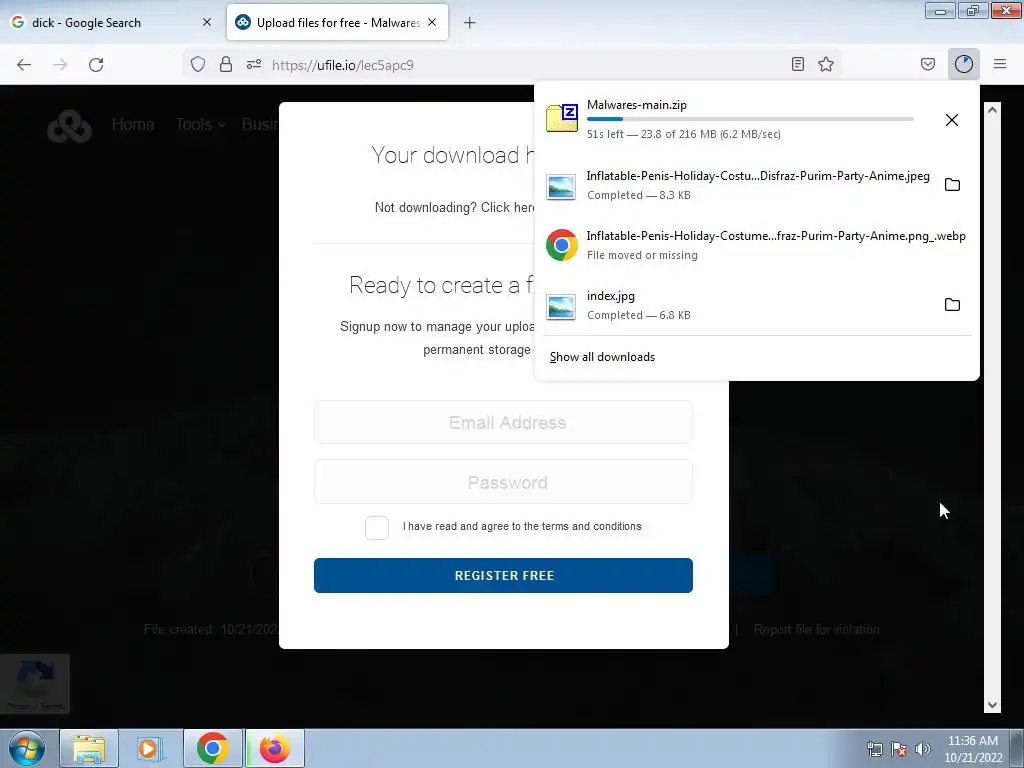
Task: Open the Save to Pocket icon
Action: click(x=928, y=64)
